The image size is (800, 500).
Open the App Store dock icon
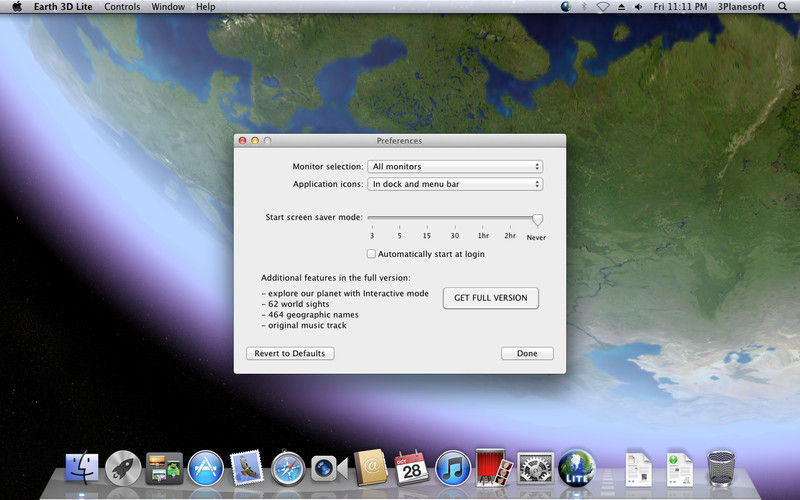[206, 468]
